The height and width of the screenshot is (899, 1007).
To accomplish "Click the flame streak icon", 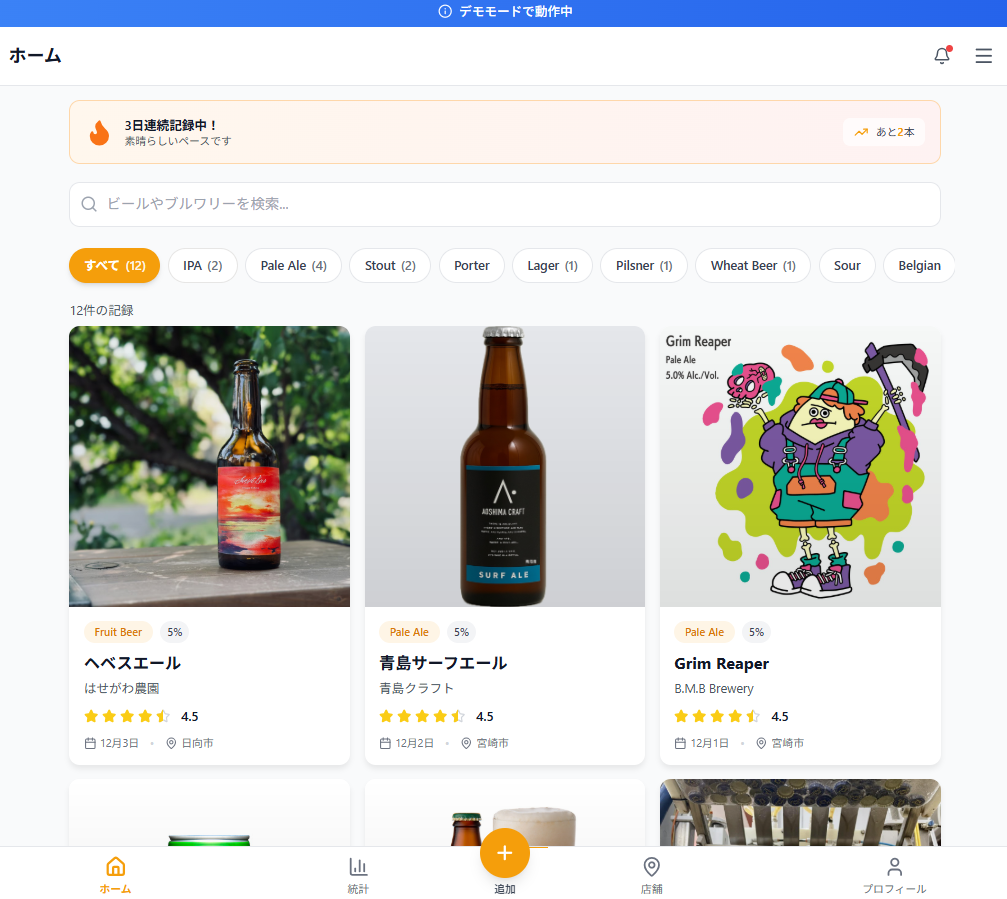I will 99,132.
